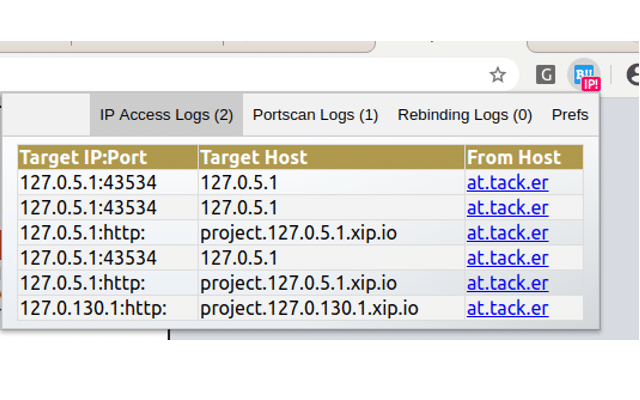Follow at.tack.er link in first row
This screenshot has height=400, width=640.
(x=507, y=182)
